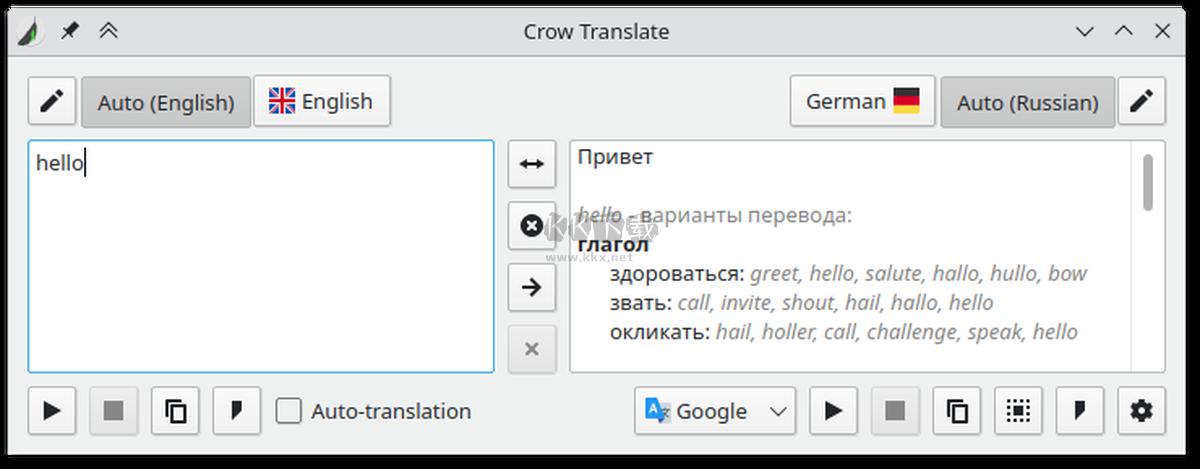Choose English as the source language

pos(321,102)
